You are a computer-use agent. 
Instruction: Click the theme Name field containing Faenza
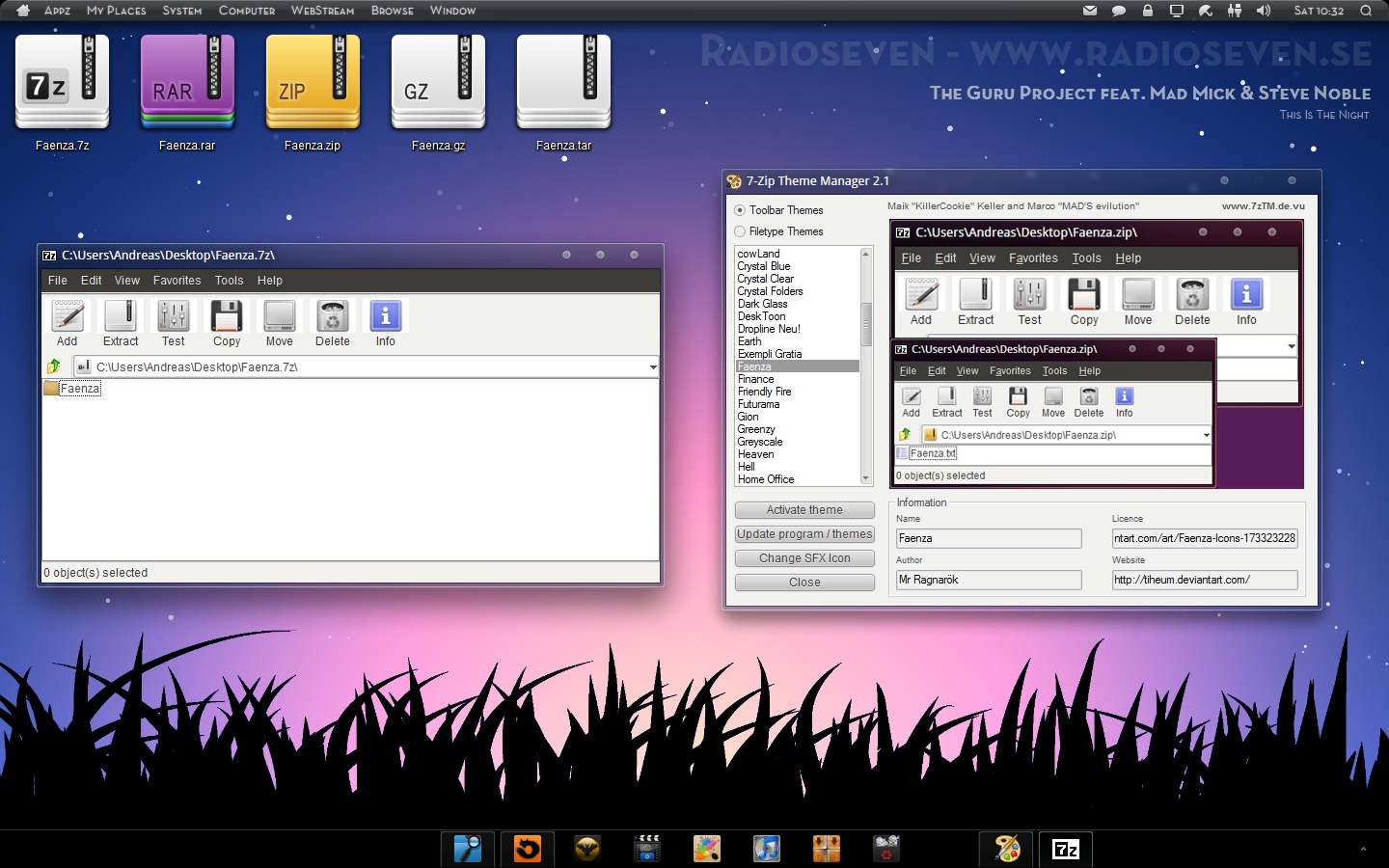(x=989, y=538)
